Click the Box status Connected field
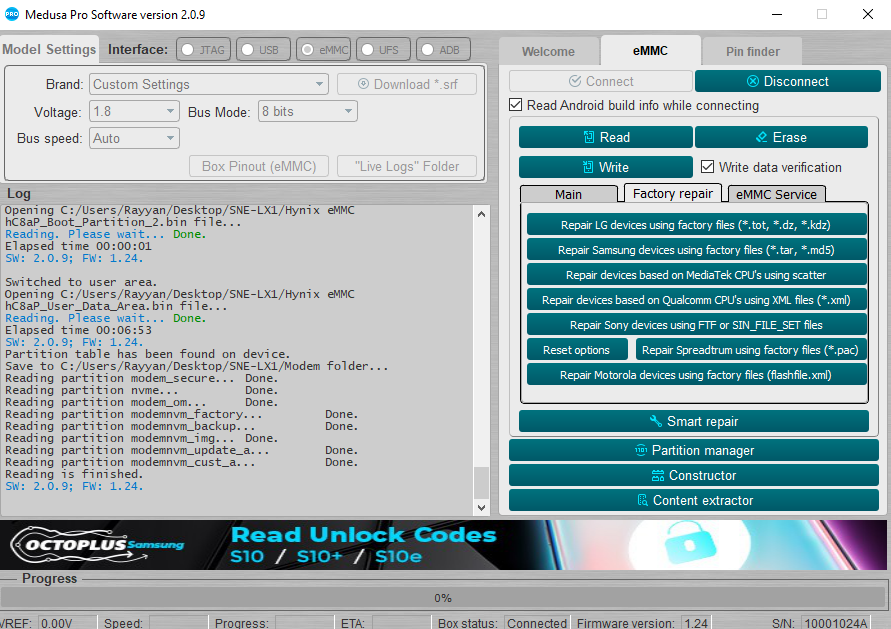Image resolution: width=891 pixels, height=629 pixels. [536, 623]
